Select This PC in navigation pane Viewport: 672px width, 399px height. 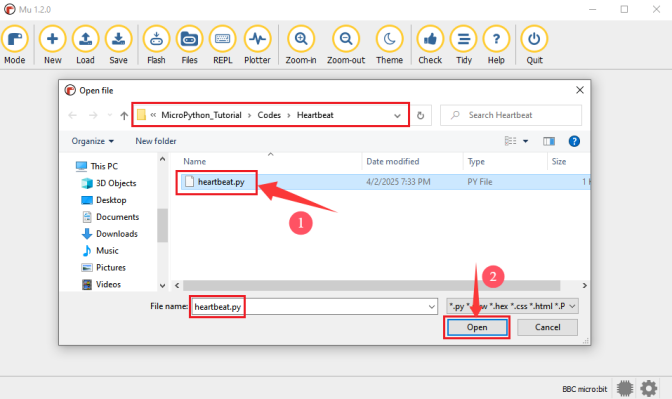point(96,166)
